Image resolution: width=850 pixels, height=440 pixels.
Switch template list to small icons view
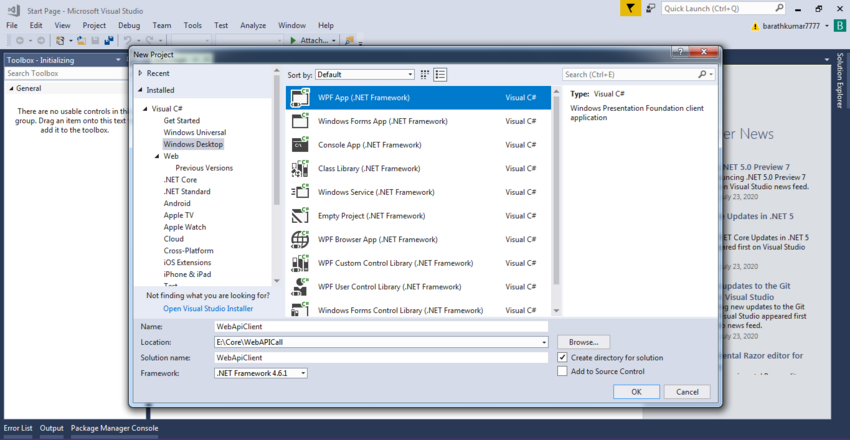click(x=425, y=75)
